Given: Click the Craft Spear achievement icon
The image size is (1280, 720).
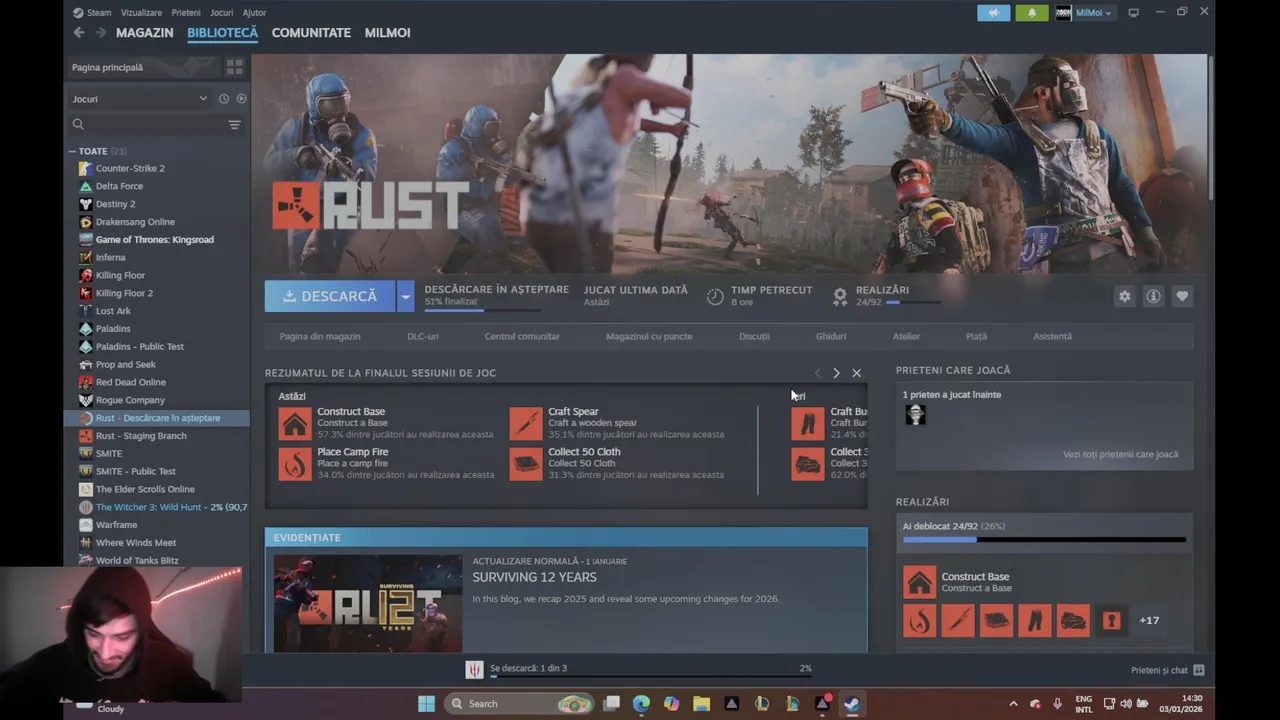Looking at the screenshot, I should click(x=526, y=423).
